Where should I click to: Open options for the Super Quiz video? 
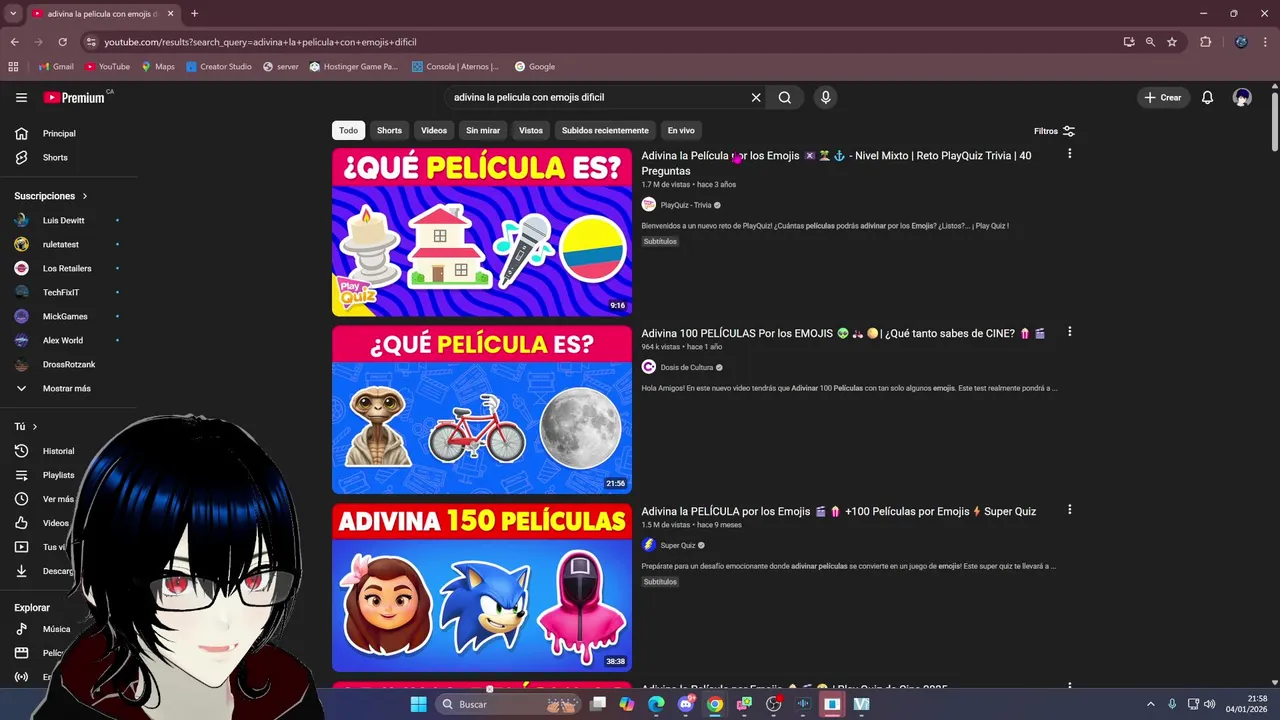click(x=1069, y=510)
